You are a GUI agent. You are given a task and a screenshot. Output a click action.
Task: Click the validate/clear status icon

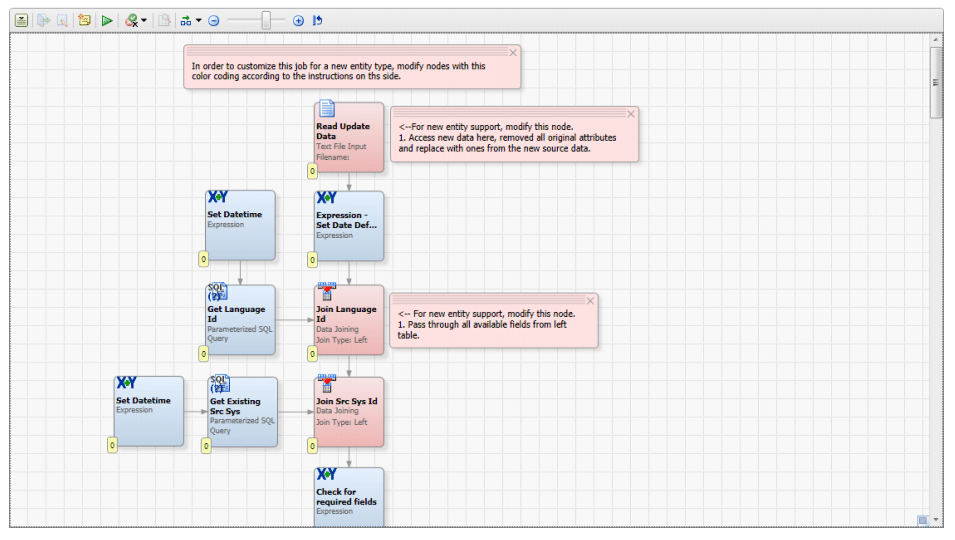point(131,21)
